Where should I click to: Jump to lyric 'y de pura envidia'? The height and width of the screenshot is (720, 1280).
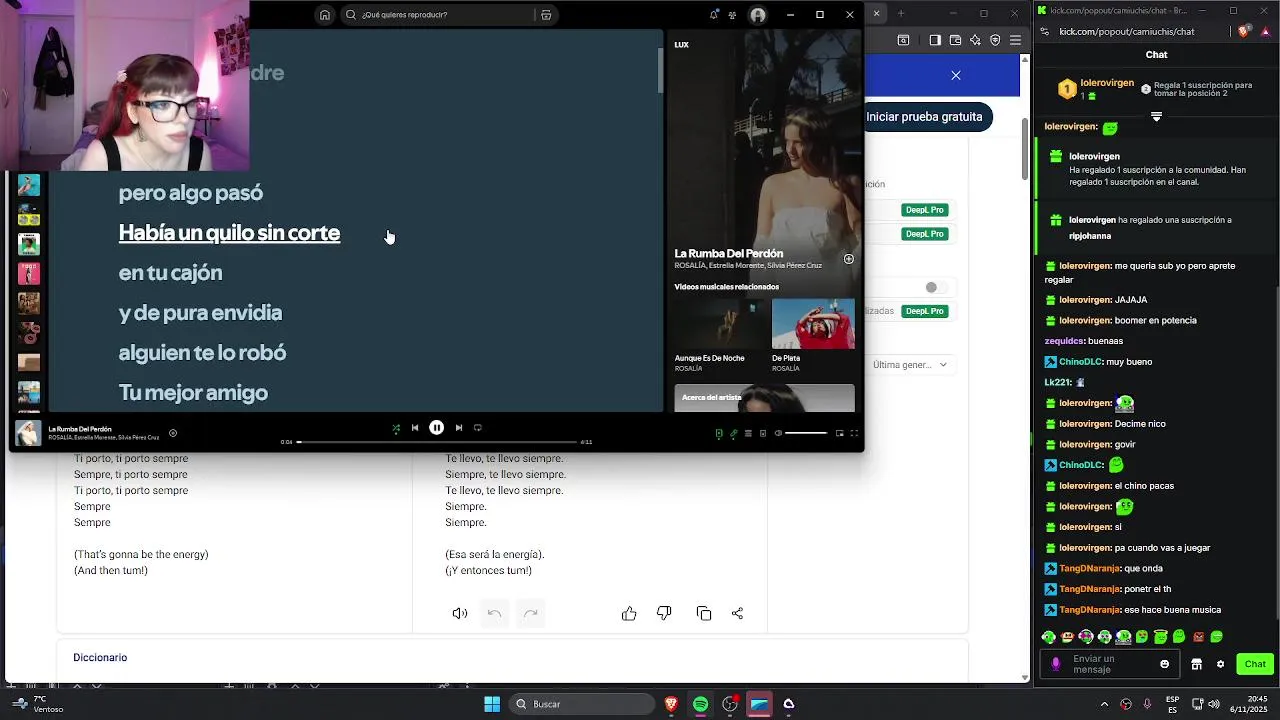click(x=200, y=313)
